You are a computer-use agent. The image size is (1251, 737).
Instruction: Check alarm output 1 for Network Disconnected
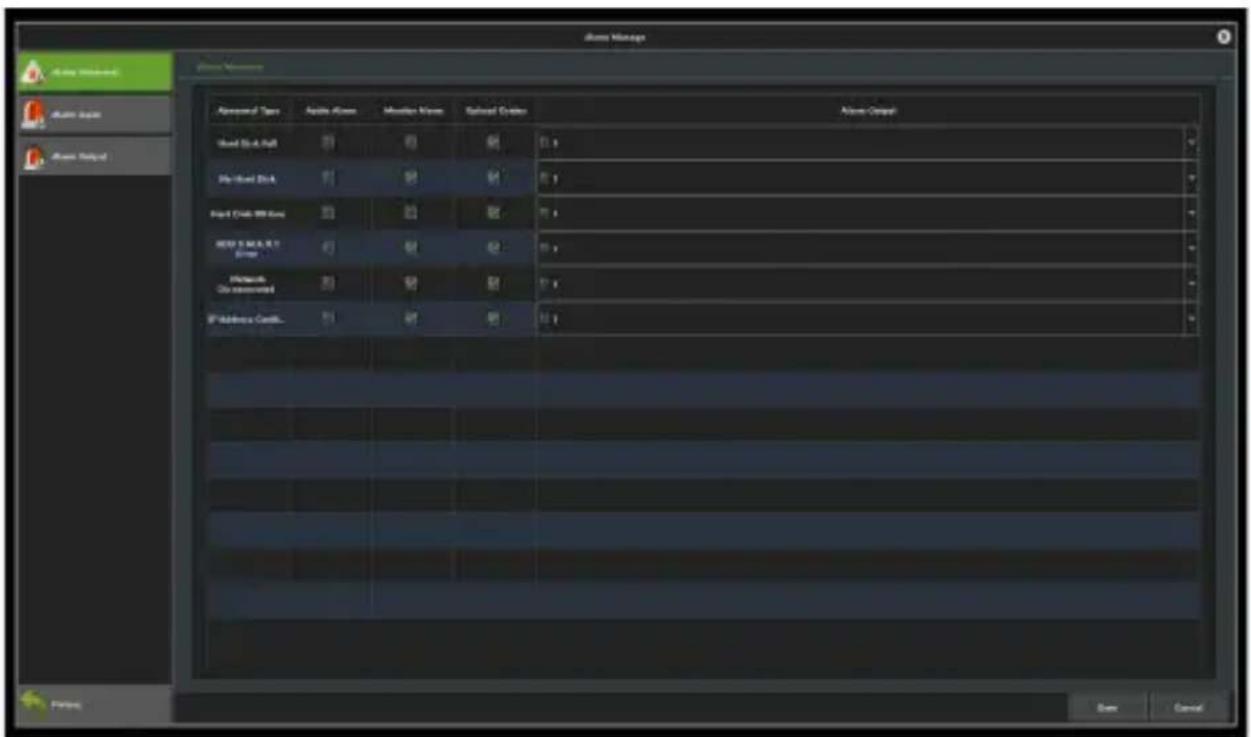545,284
